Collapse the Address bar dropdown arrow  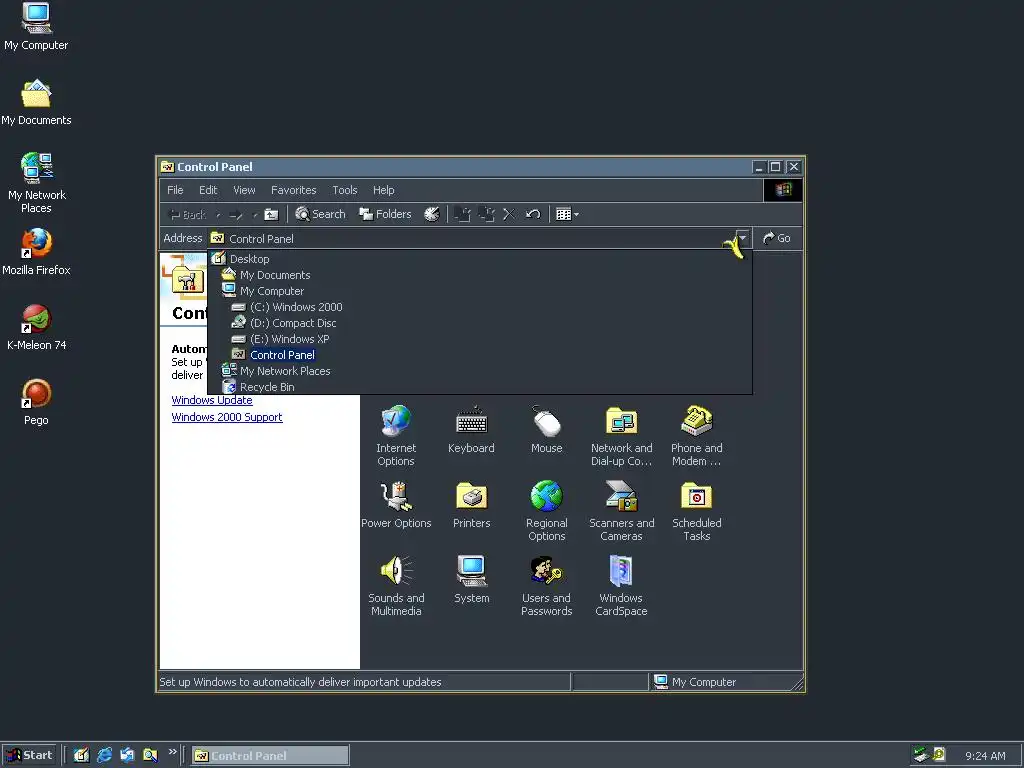(743, 238)
